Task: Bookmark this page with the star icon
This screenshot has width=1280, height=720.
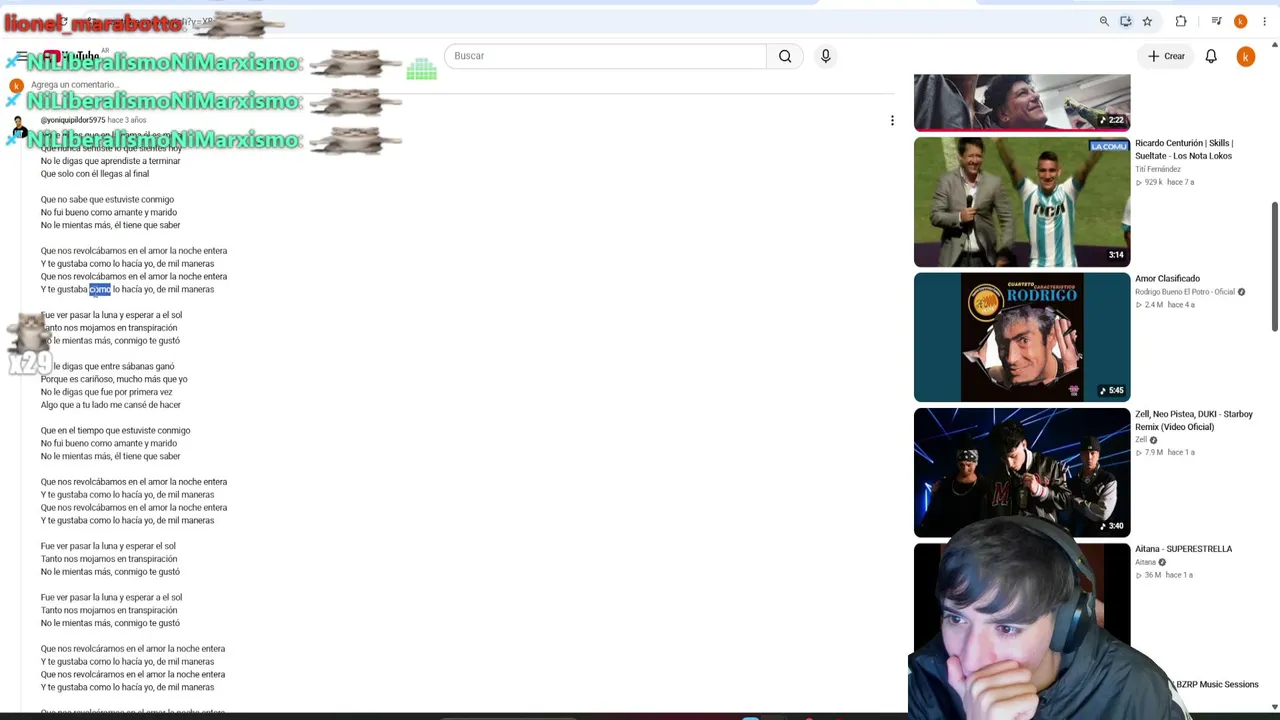Action: pos(1147,21)
